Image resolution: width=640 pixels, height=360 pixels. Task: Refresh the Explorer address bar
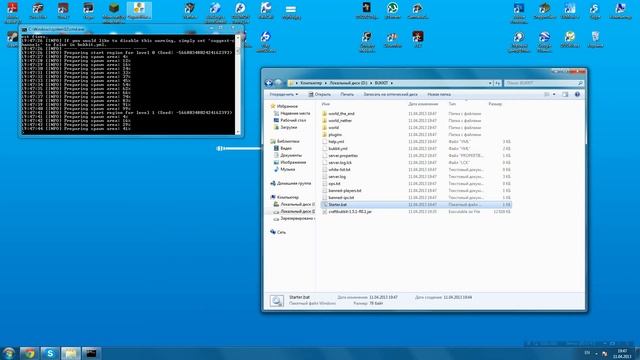tap(498, 83)
